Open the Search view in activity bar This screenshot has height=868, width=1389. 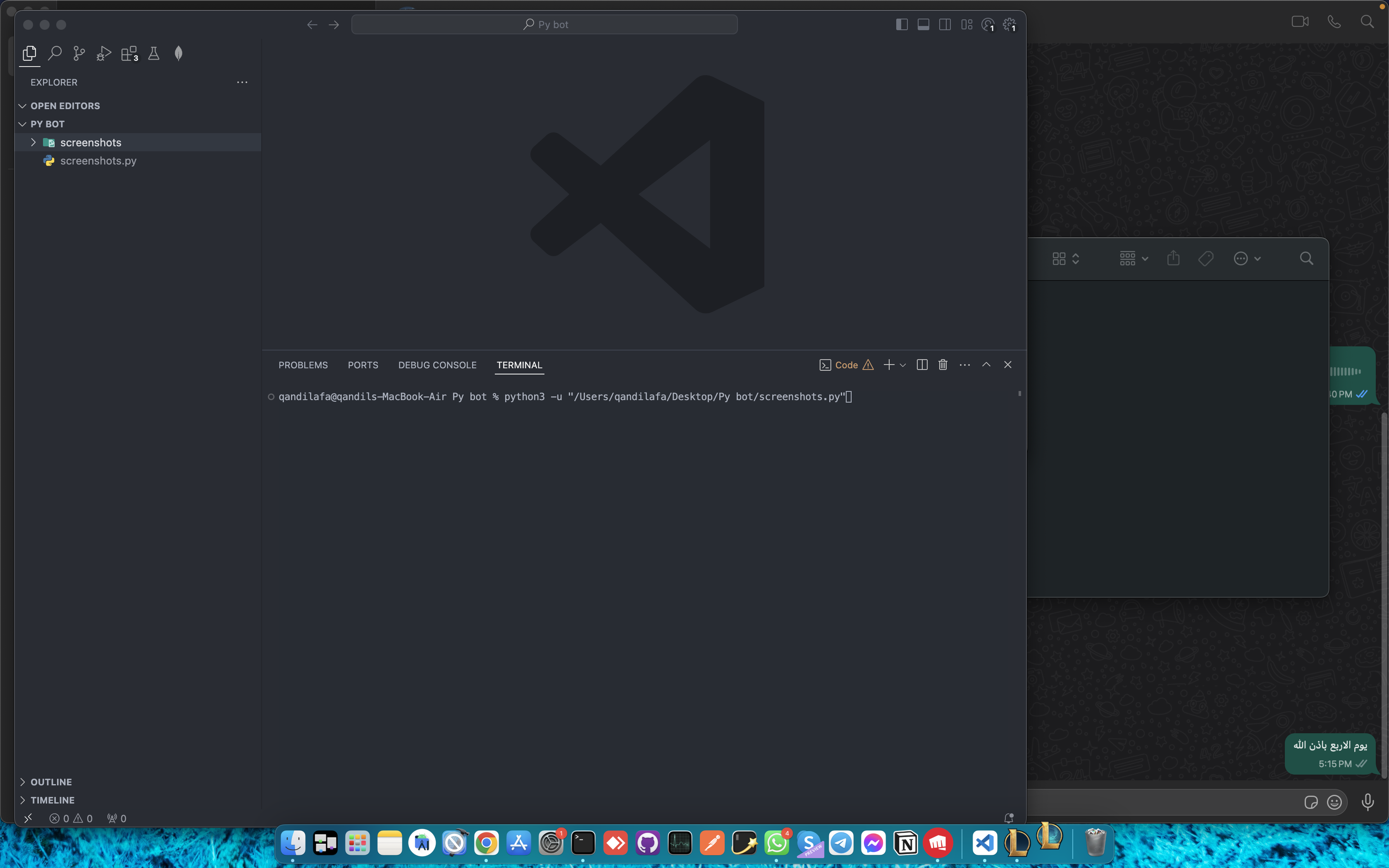click(x=55, y=54)
